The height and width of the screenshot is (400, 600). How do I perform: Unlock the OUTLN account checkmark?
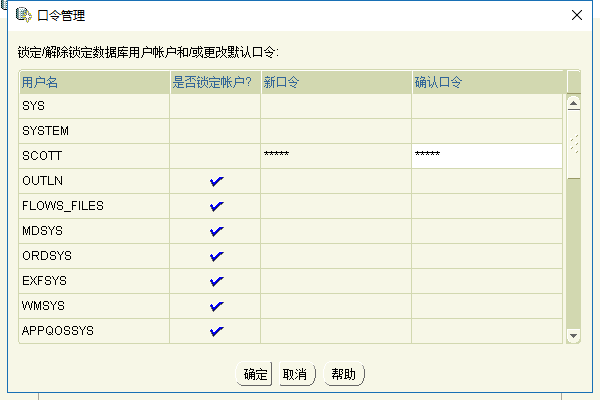[216, 181]
